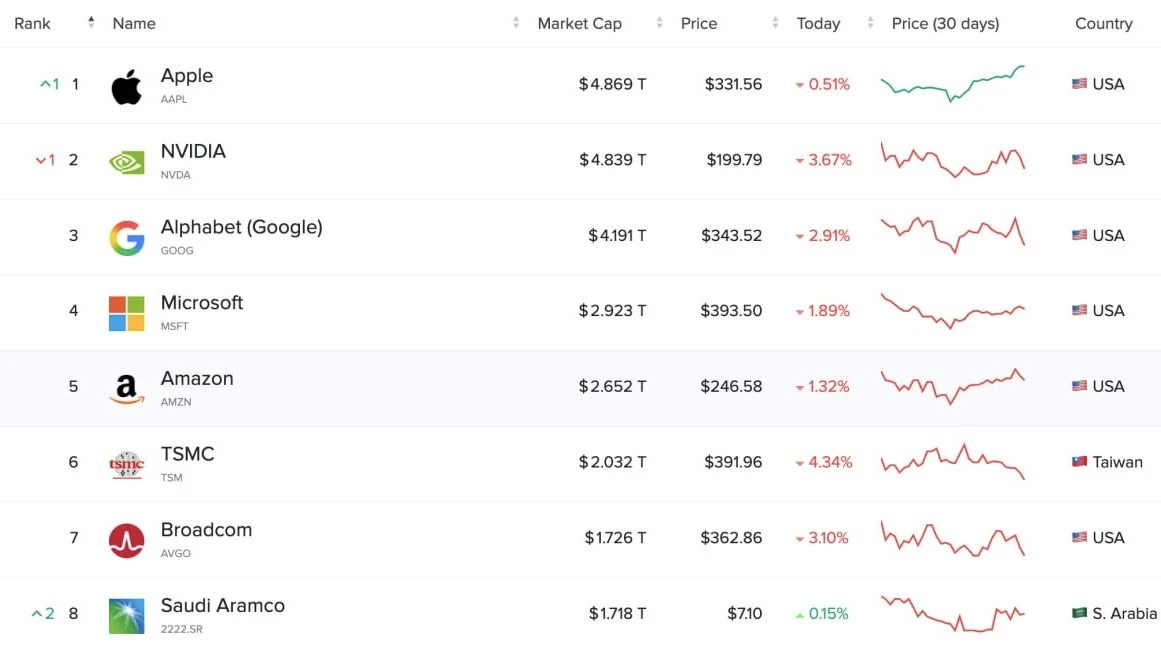Click the Amazon logo icon
Image resolution: width=1161 pixels, height=653 pixels.
click(127, 389)
